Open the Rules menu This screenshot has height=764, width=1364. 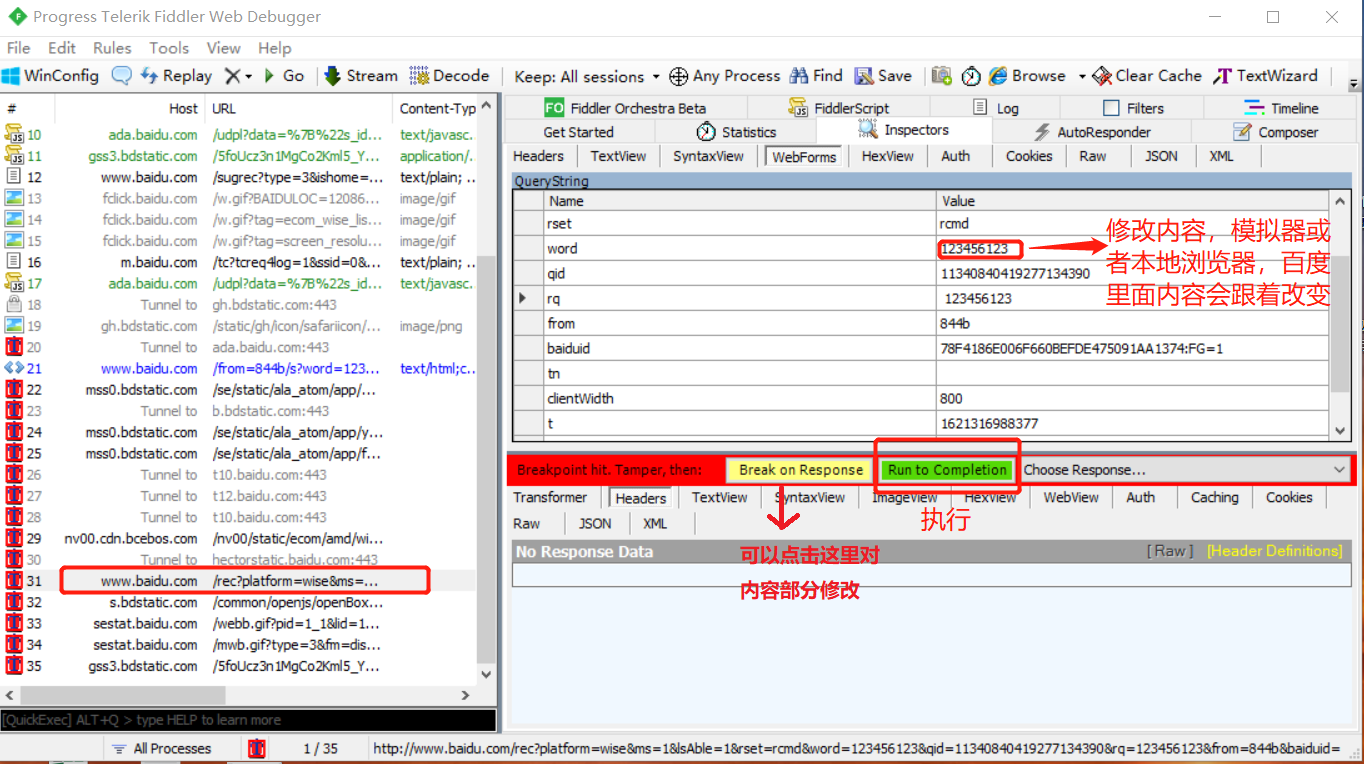pos(112,48)
